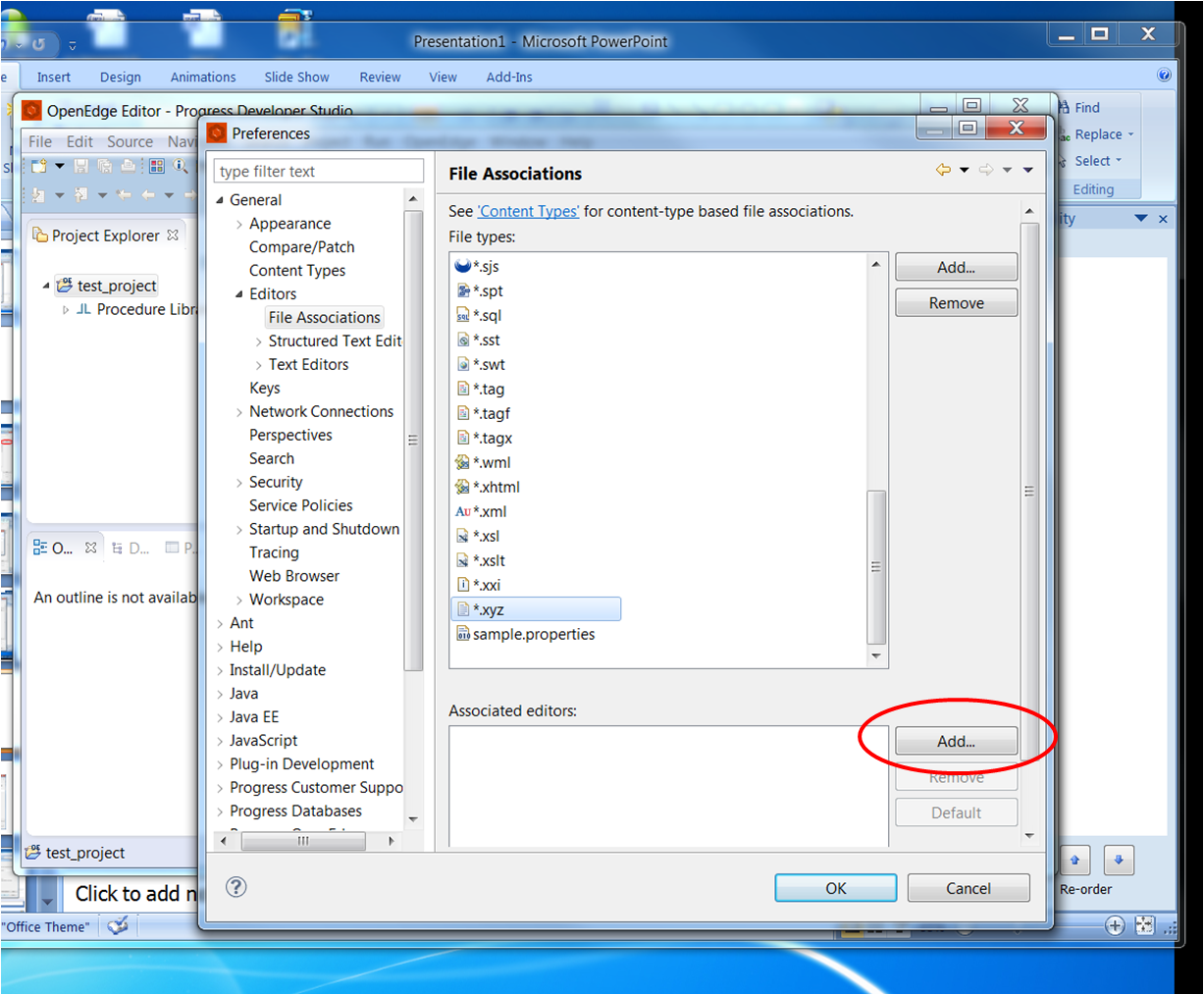Click the type filter text field
The width and height of the screenshot is (1204, 995).
(319, 171)
